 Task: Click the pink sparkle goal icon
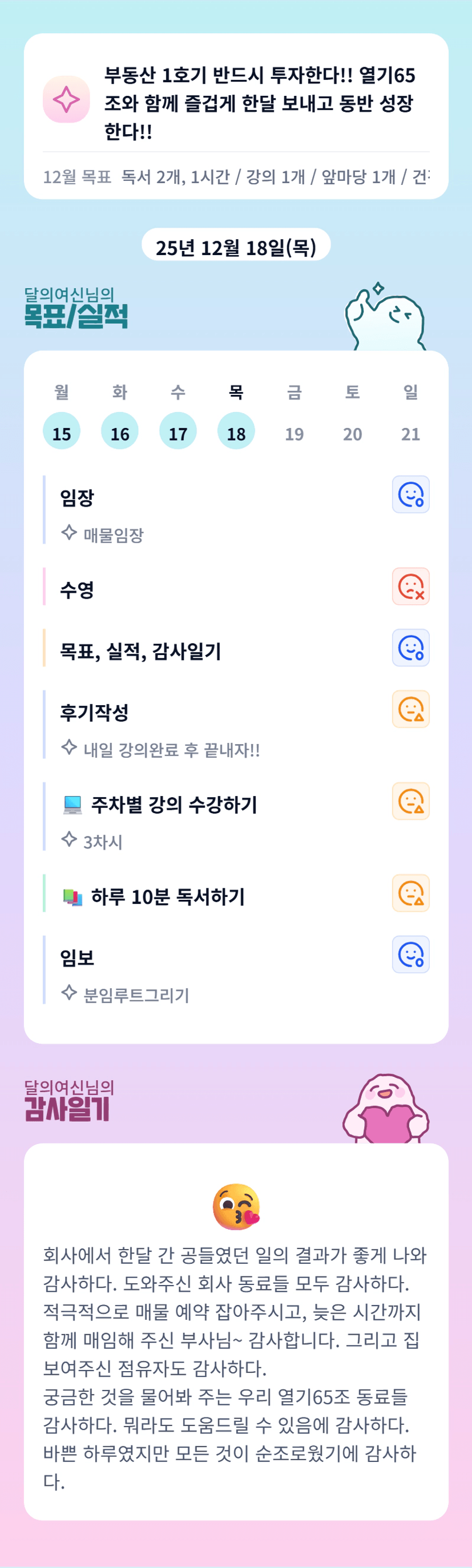click(x=66, y=99)
